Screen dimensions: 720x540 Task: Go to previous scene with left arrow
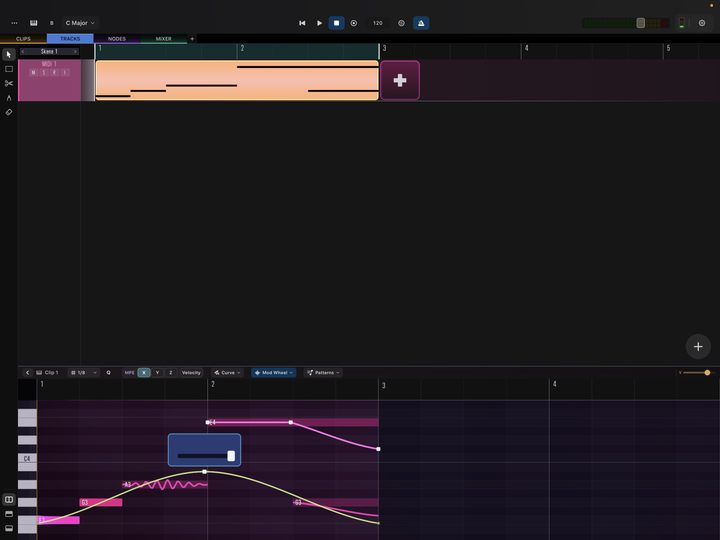coord(22,51)
